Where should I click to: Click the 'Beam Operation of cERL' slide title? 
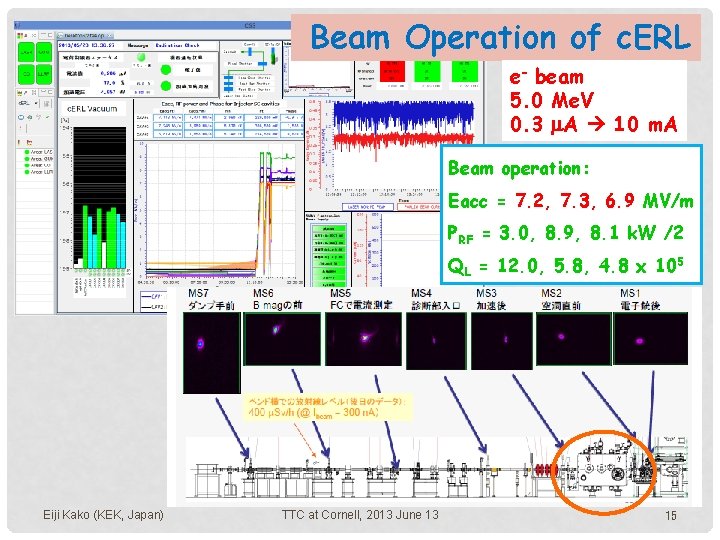(500, 37)
